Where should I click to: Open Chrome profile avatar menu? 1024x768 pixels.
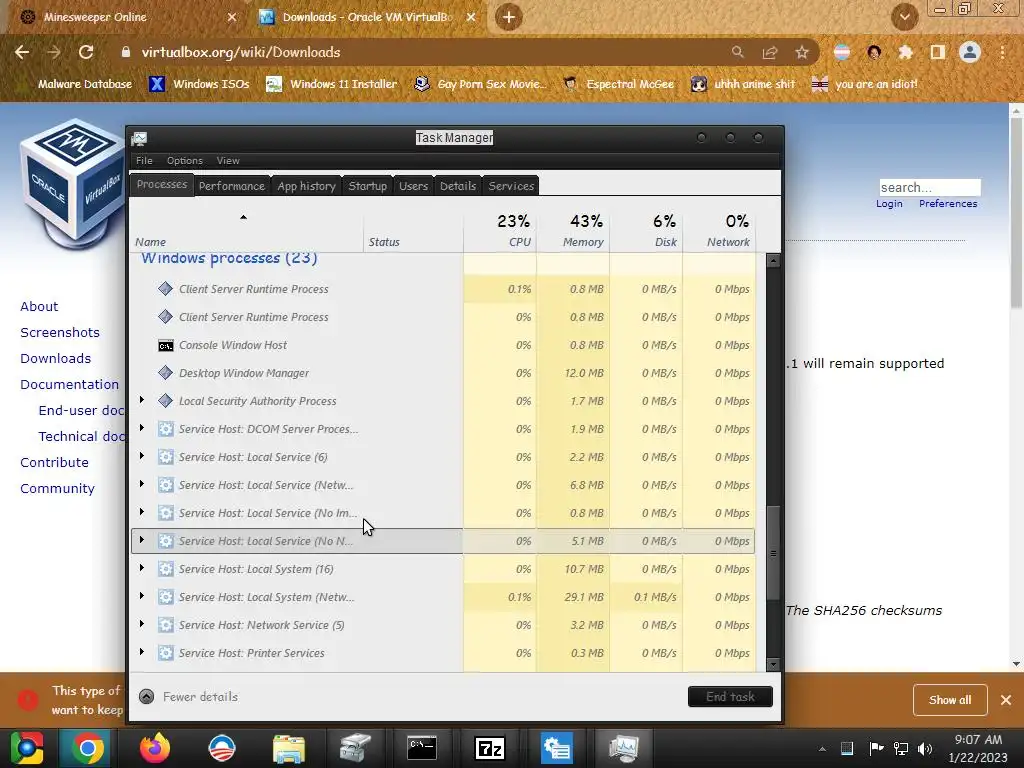click(x=970, y=52)
